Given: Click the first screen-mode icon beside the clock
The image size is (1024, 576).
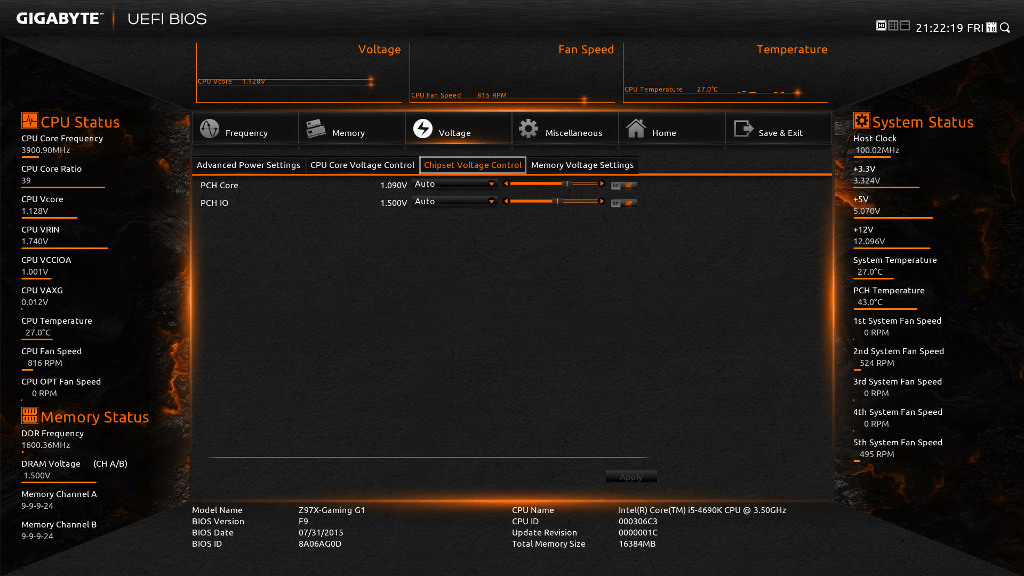Looking at the screenshot, I should coord(881,25).
